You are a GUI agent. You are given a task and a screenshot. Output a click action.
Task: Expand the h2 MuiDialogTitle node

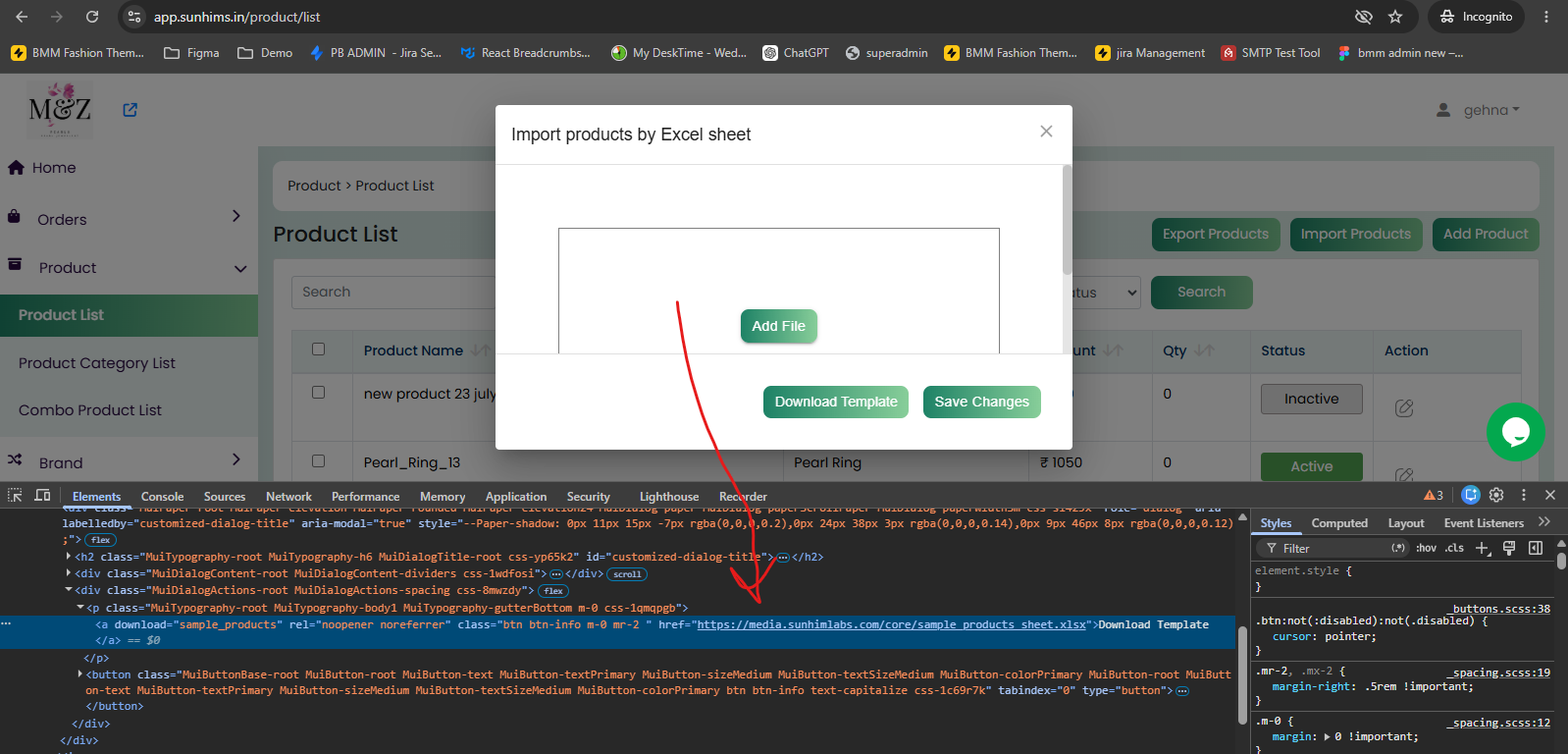[x=68, y=556]
